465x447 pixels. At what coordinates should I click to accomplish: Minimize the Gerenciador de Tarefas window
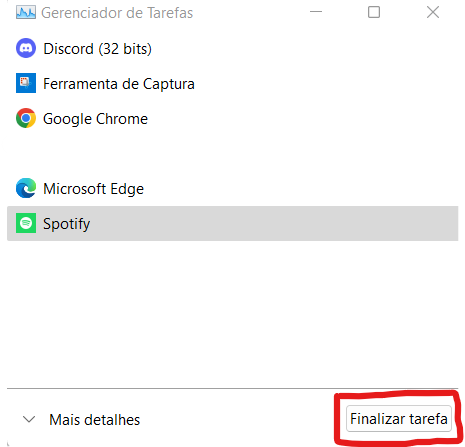click(316, 12)
